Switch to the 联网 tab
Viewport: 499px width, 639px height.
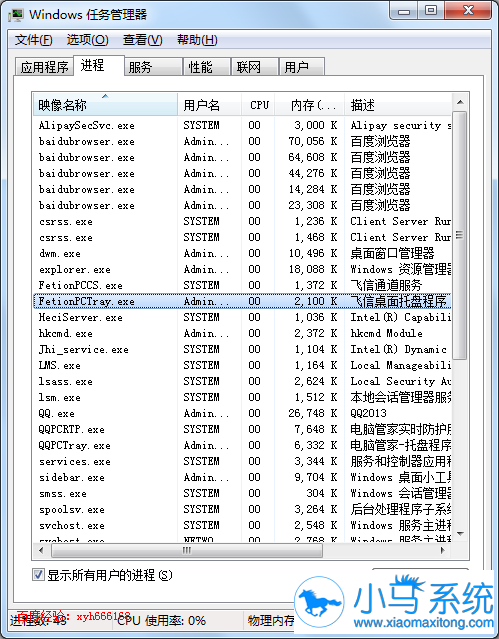tap(255, 67)
